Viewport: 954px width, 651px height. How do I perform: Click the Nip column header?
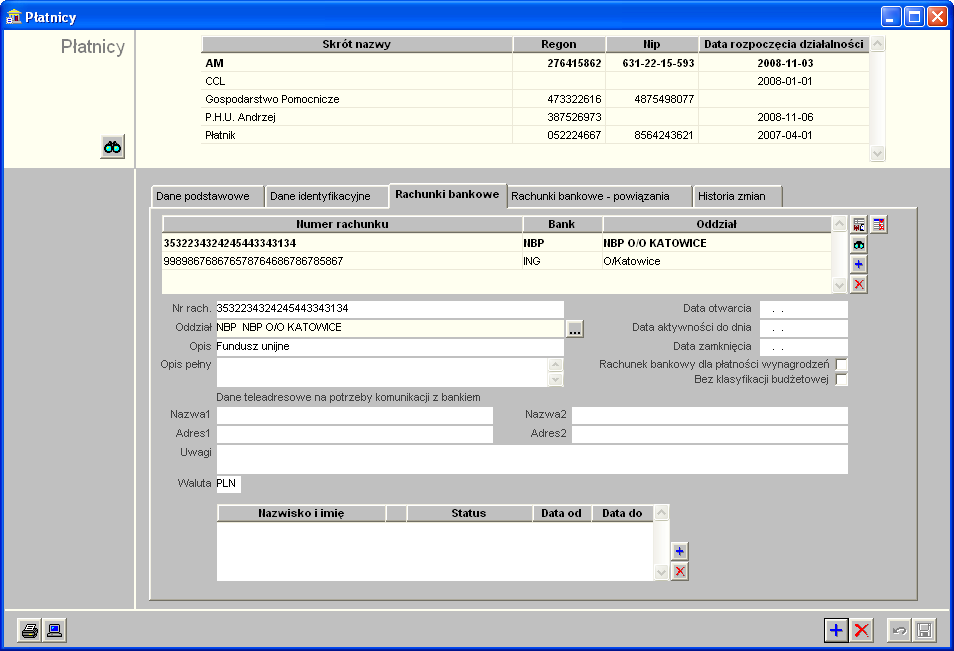pyautogui.click(x=652, y=44)
